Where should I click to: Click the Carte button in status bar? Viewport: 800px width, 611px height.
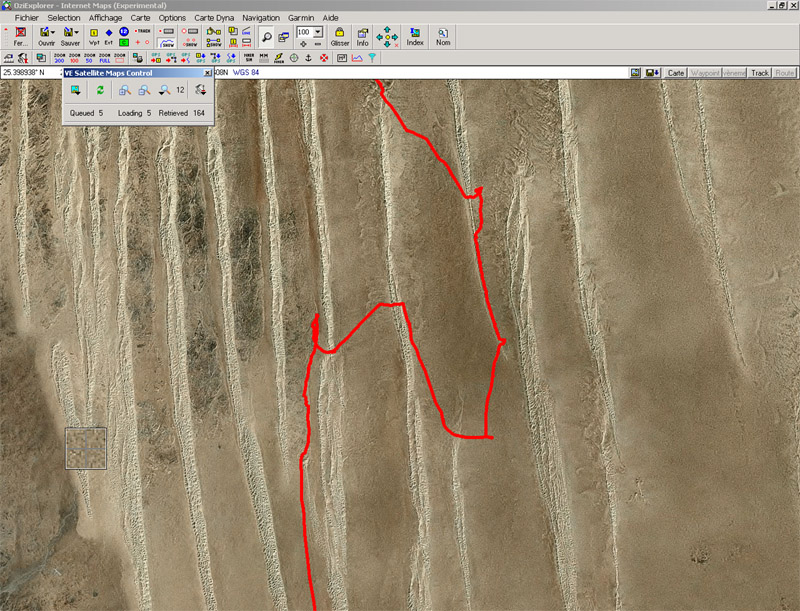click(676, 73)
